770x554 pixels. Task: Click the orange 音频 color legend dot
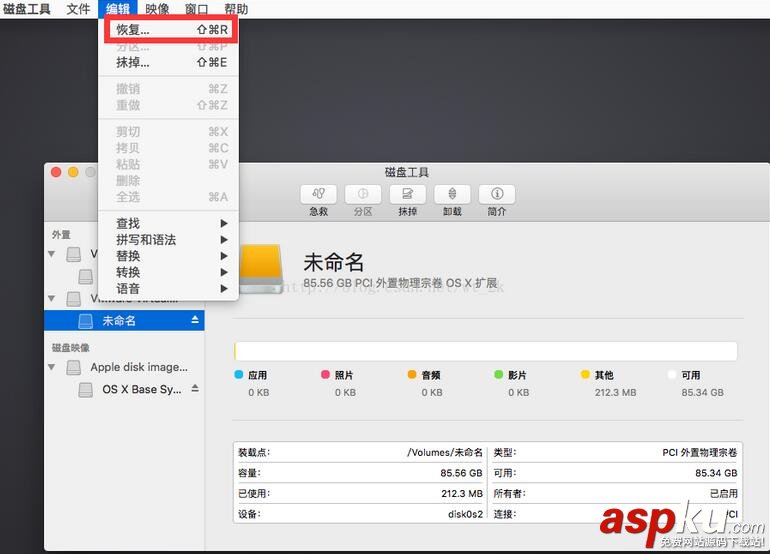(412, 375)
